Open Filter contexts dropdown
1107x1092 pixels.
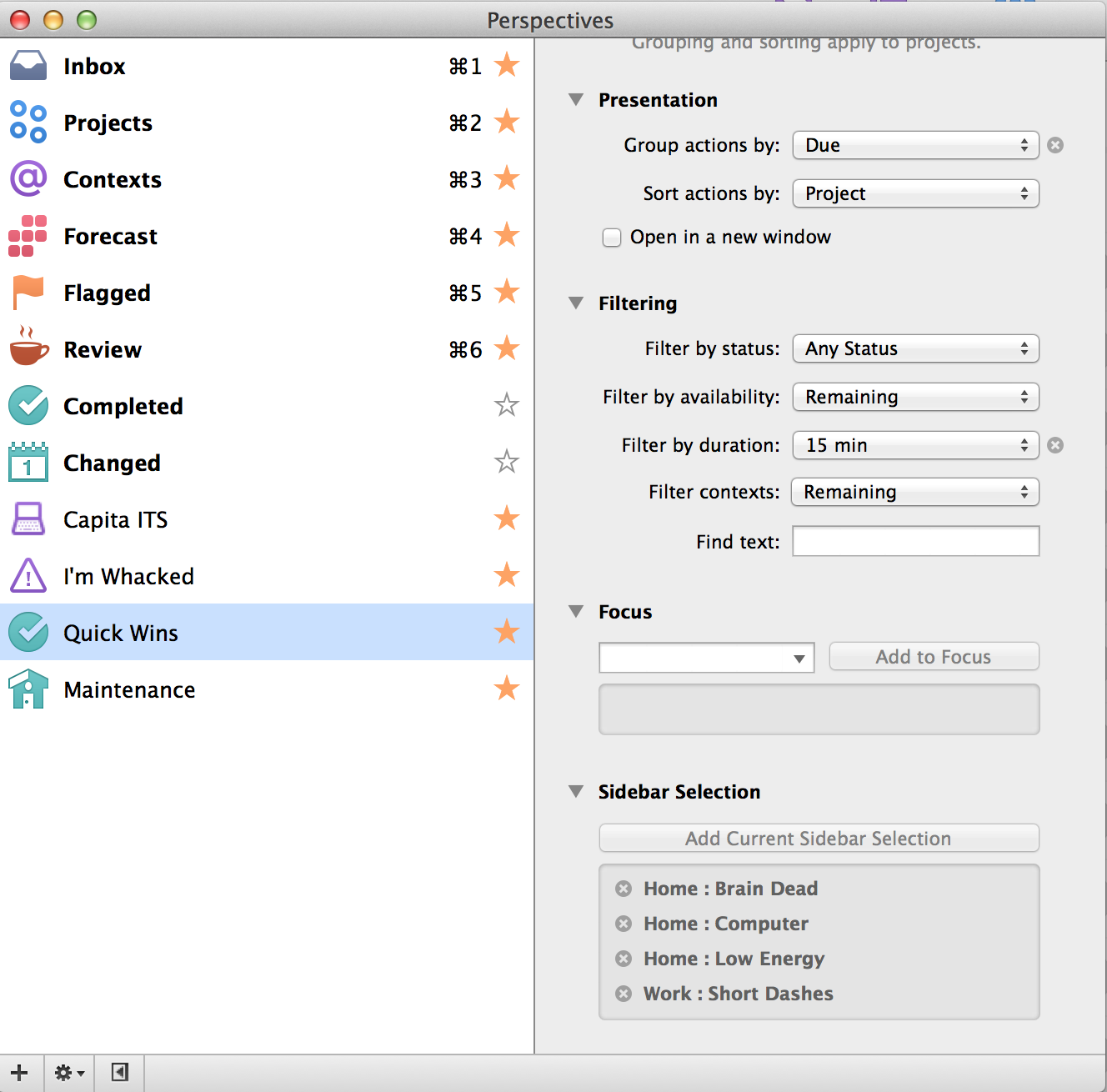pos(915,492)
